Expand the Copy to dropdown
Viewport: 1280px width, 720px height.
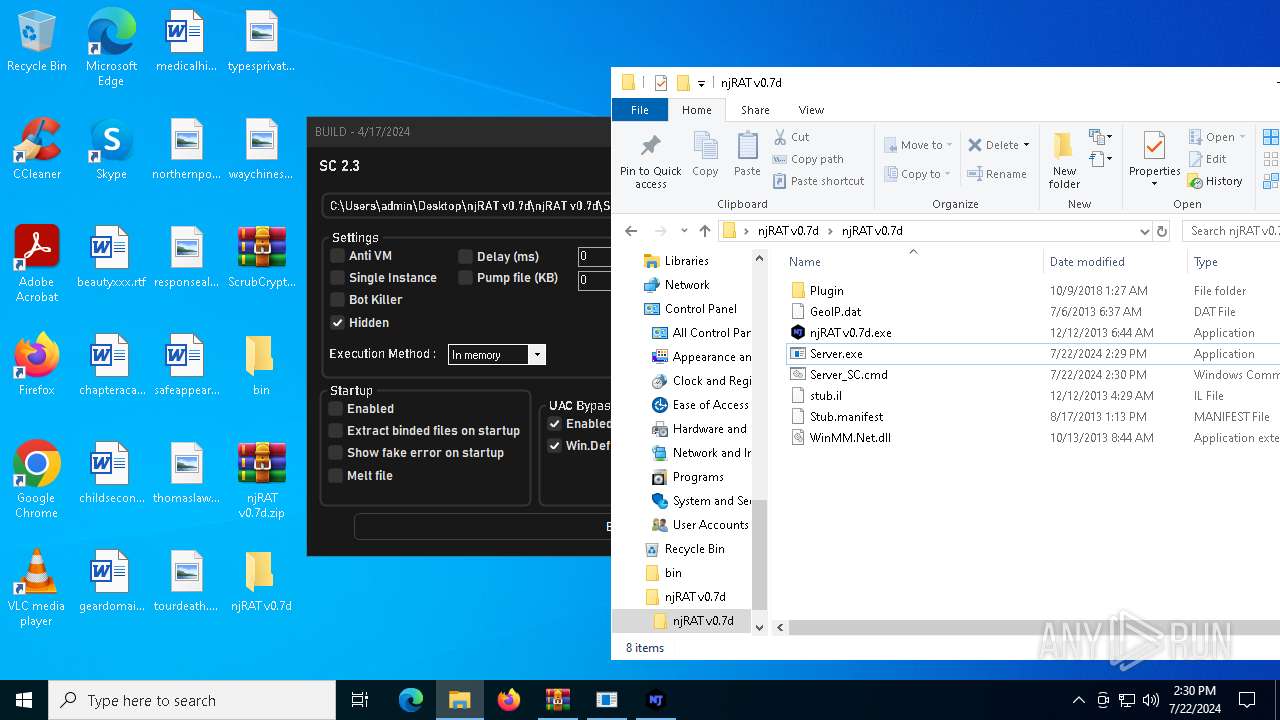(x=947, y=175)
